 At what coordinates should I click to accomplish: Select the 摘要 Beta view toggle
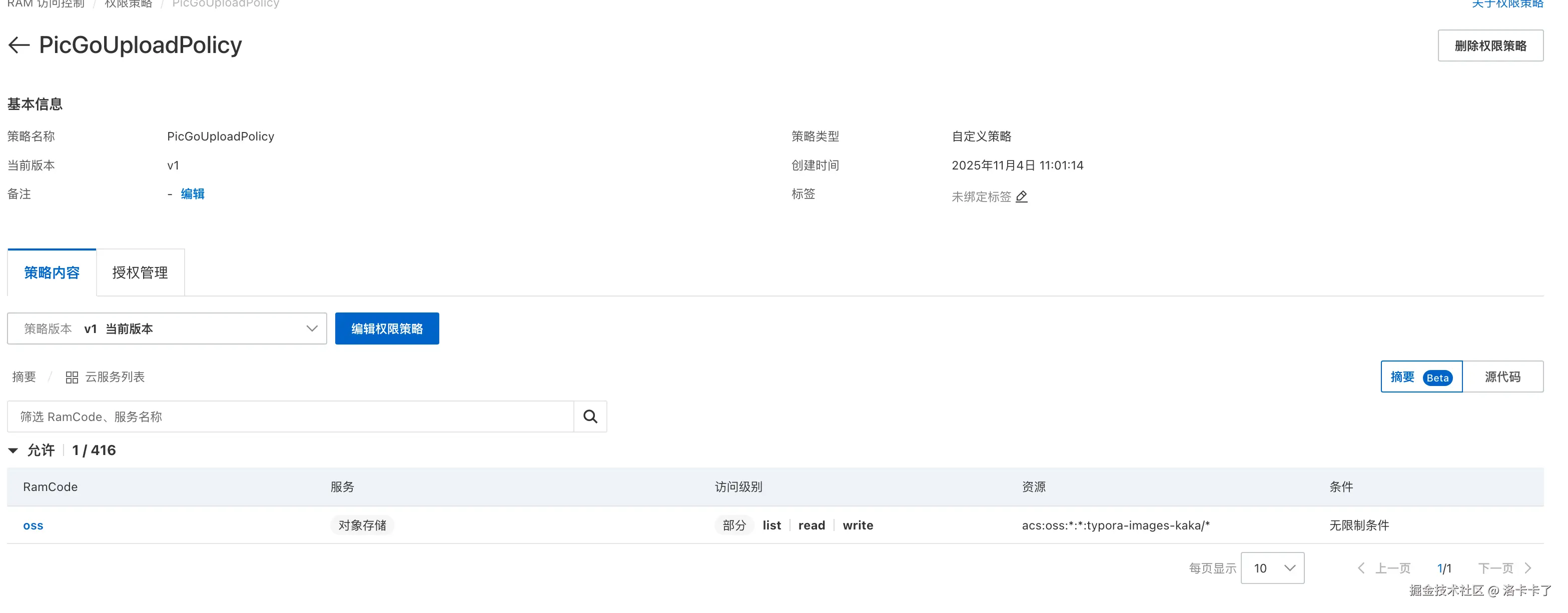pyautogui.click(x=1421, y=377)
